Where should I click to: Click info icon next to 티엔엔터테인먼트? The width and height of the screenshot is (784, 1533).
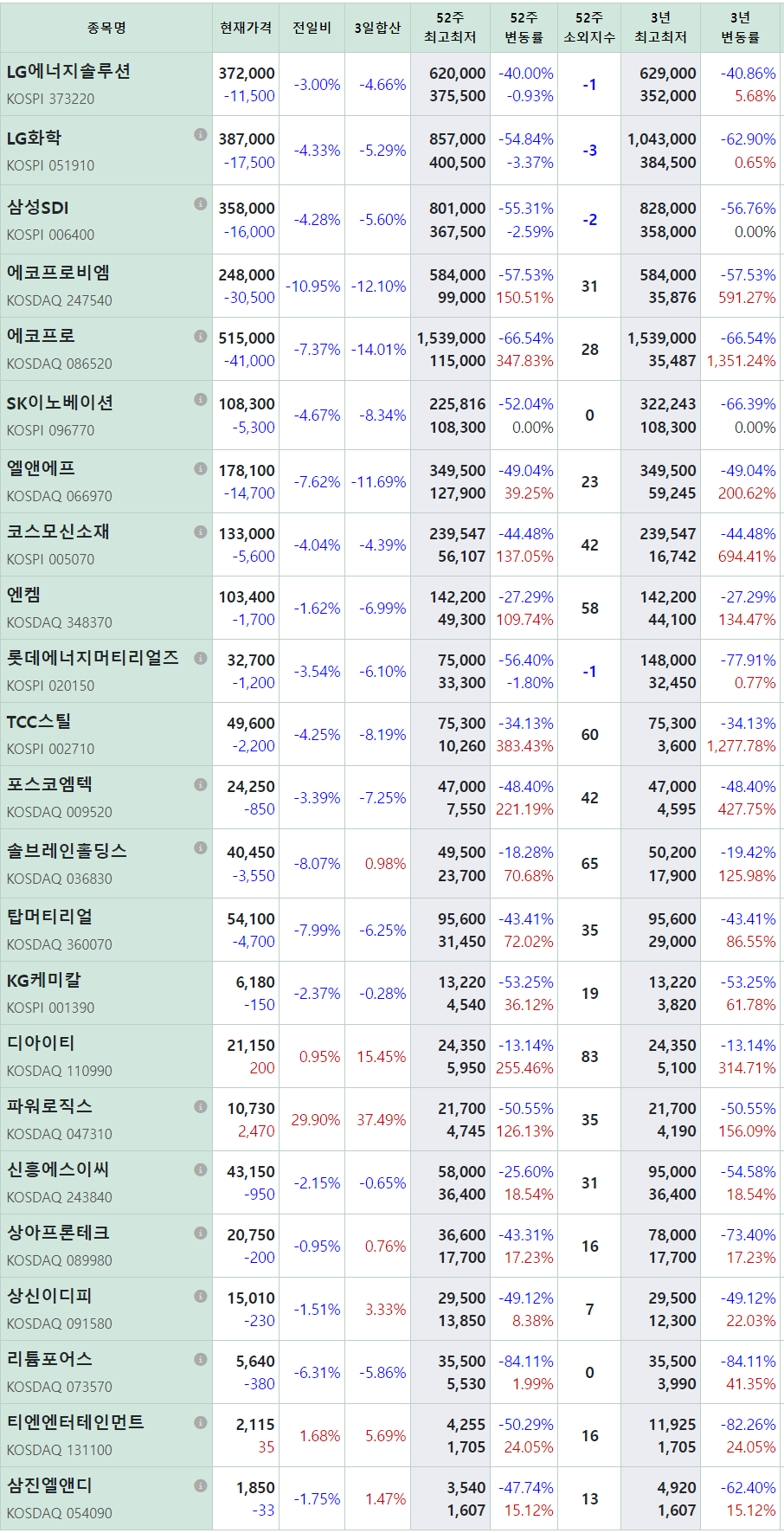201,1422
